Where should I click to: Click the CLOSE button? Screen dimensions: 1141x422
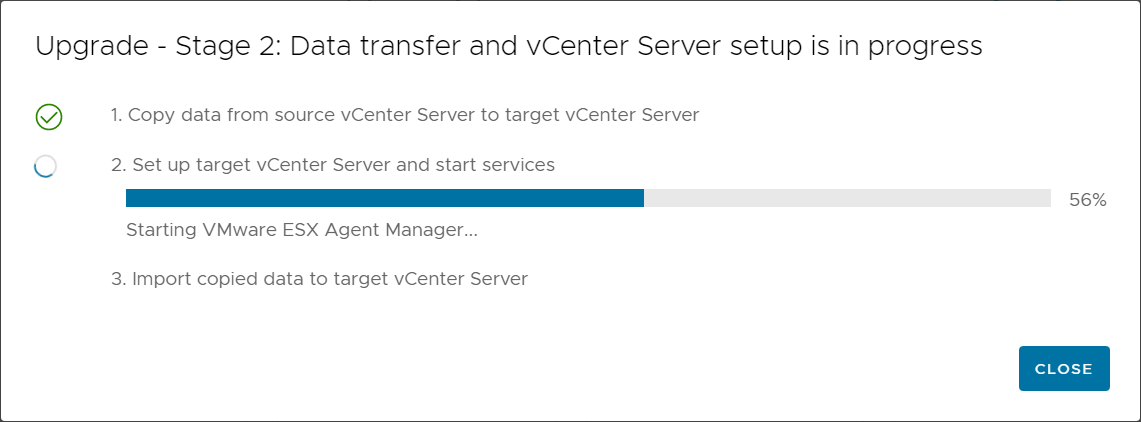[x=1064, y=369]
